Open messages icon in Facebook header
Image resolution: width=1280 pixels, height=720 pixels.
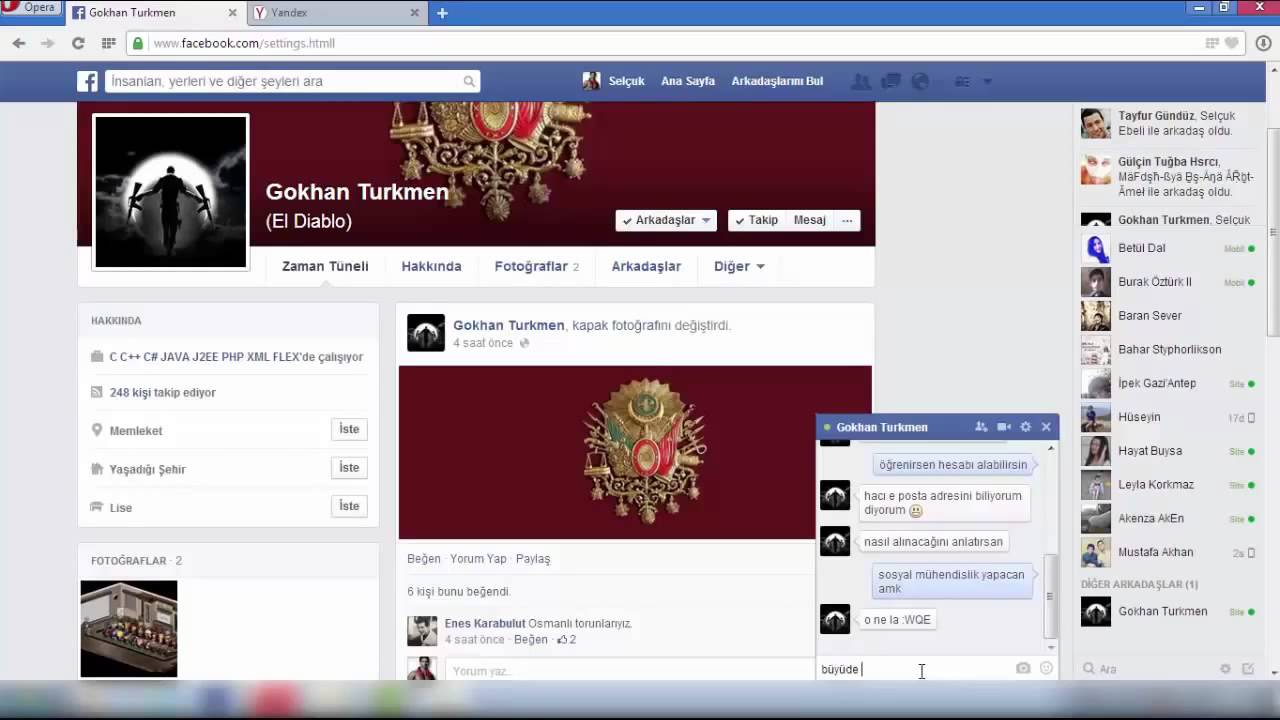890,82
